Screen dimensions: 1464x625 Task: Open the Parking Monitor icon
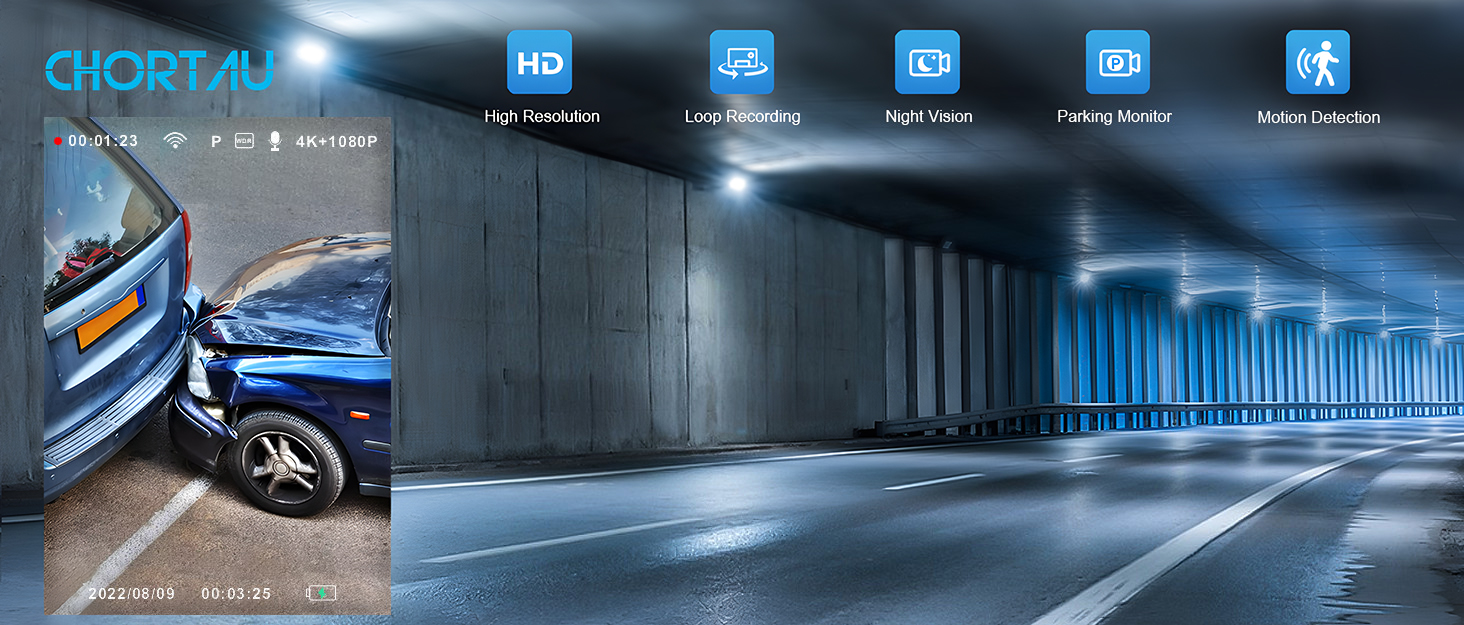click(x=1117, y=62)
